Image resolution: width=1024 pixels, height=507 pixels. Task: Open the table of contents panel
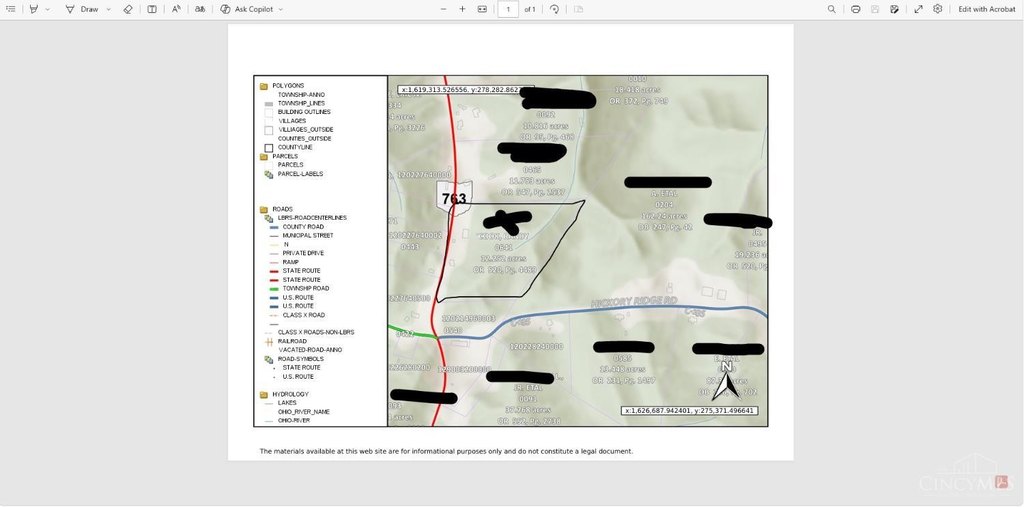(10, 9)
